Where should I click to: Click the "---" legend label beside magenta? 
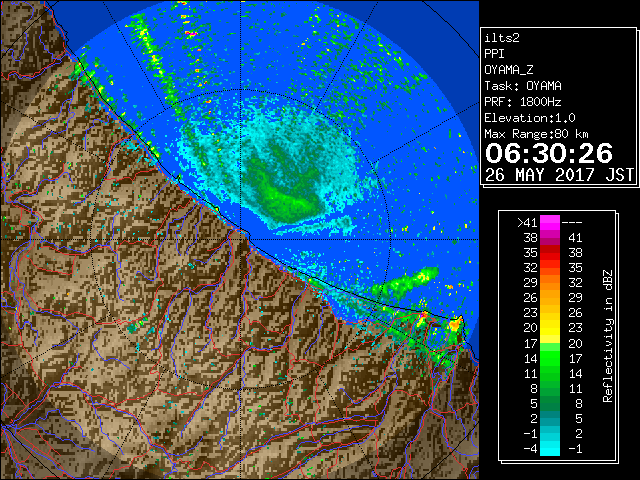(572, 223)
